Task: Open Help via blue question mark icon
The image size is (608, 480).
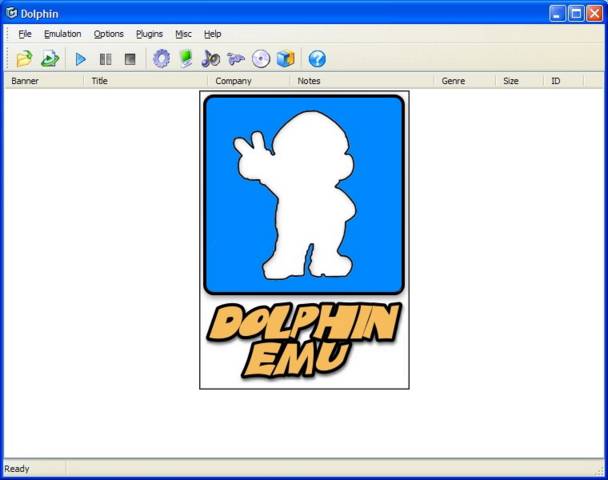Action: tap(317, 59)
